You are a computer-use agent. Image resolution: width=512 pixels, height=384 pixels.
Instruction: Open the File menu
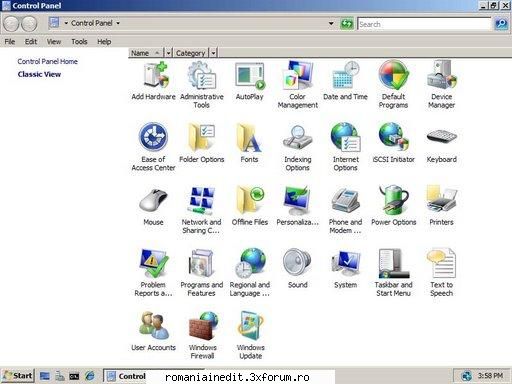point(10,42)
